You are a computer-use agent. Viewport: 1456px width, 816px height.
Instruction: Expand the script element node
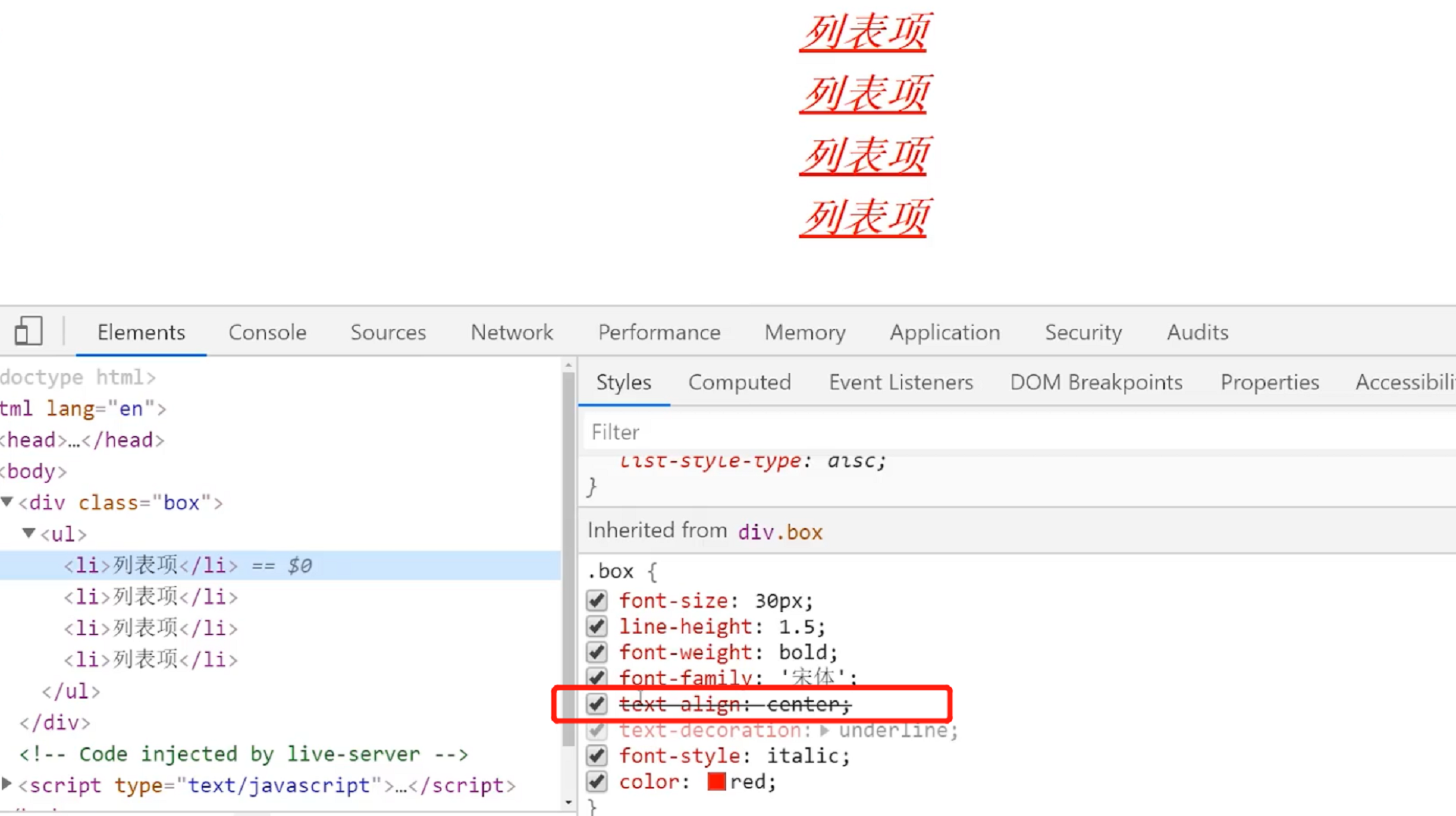click(7, 783)
